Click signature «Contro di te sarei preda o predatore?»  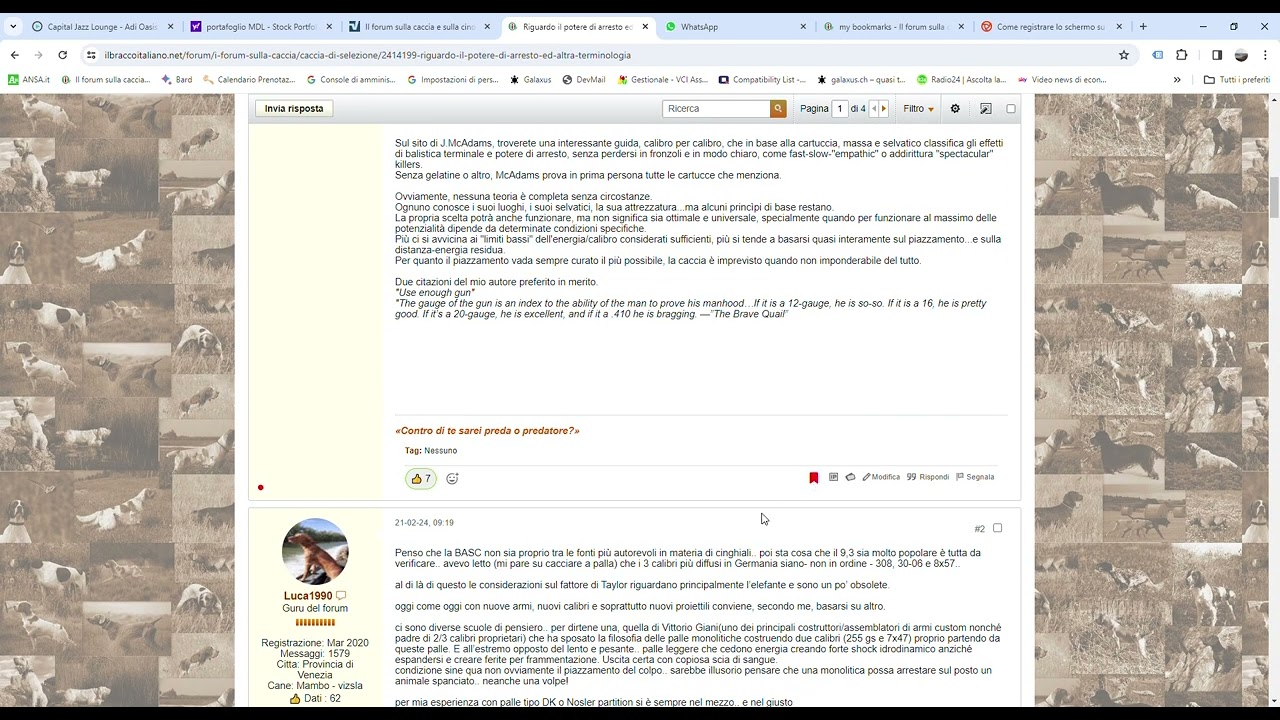pos(487,431)
